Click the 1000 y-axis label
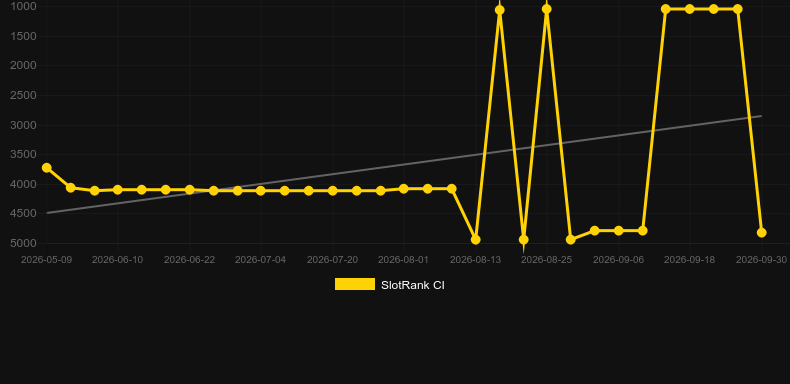Viewport: 790px width, 384px height. click(x=23, y=7)
